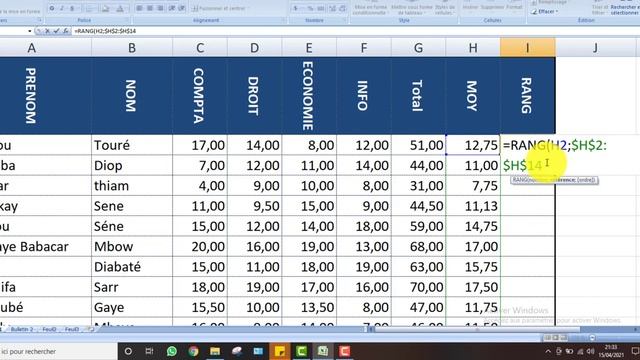Screen dimensions: 640x360
Task: Select Gaye's ECONOMIE value 13,50
Action: pos(309,307)
